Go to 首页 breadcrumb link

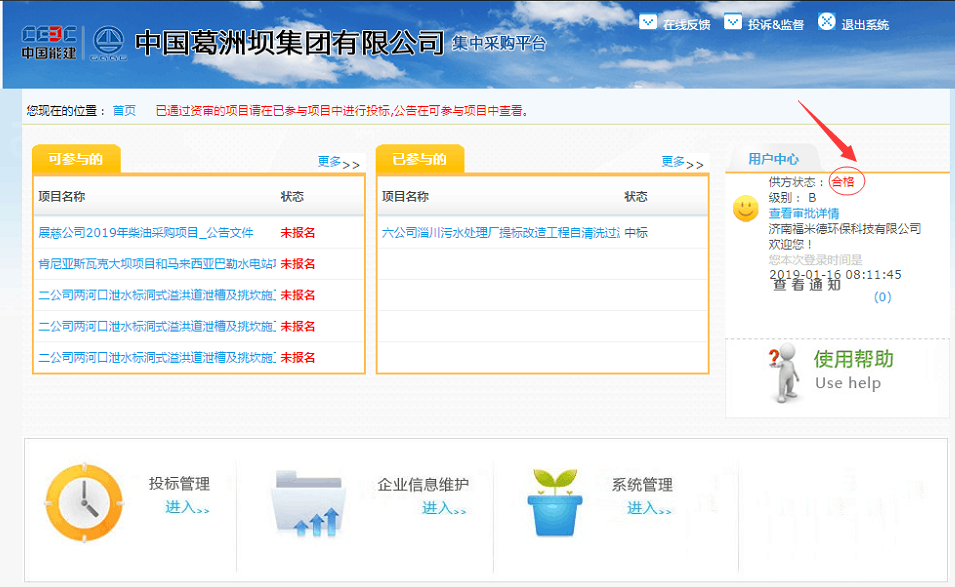point(124,111)
